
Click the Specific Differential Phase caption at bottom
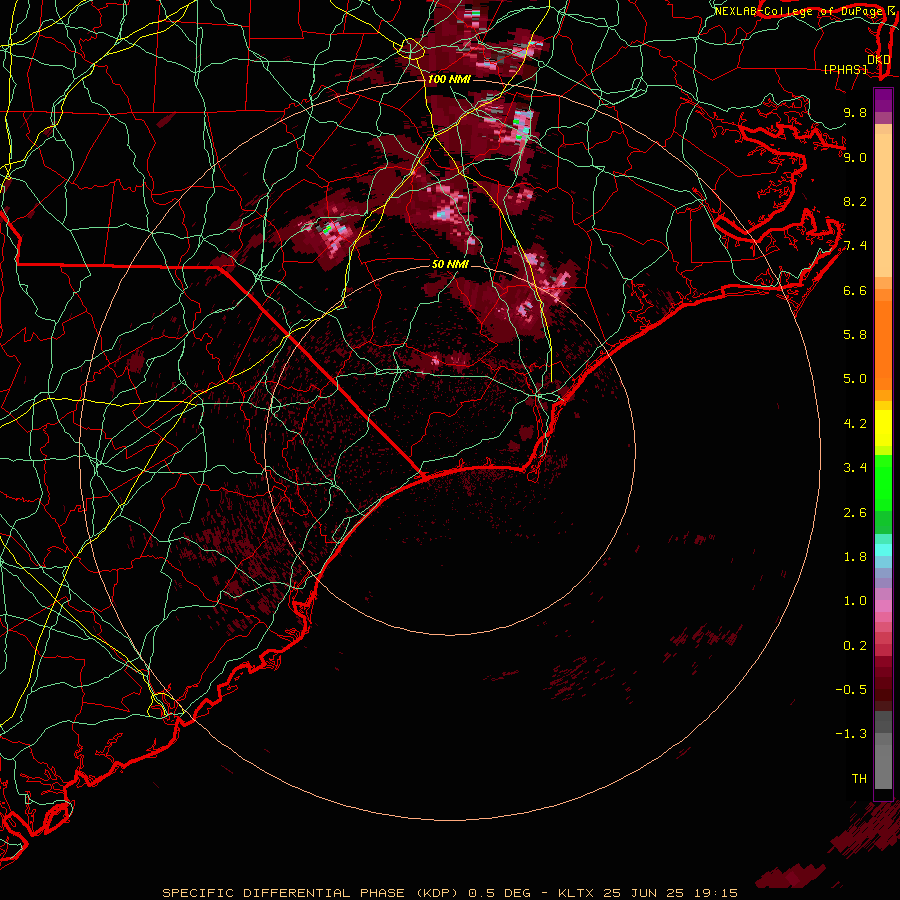tap(450, 893)
